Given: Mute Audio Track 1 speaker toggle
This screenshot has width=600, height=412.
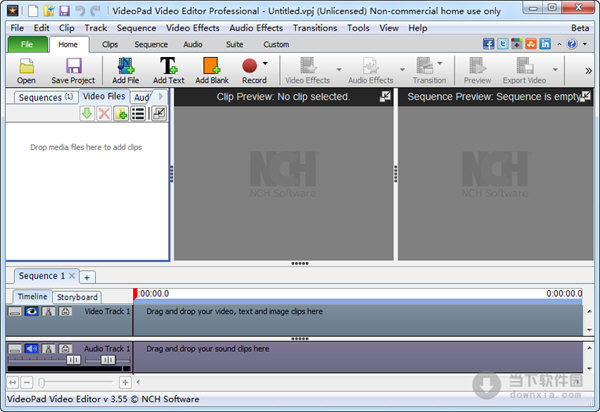Looking at the screenshot, I should pyautogui.click(x=31, y=349).
